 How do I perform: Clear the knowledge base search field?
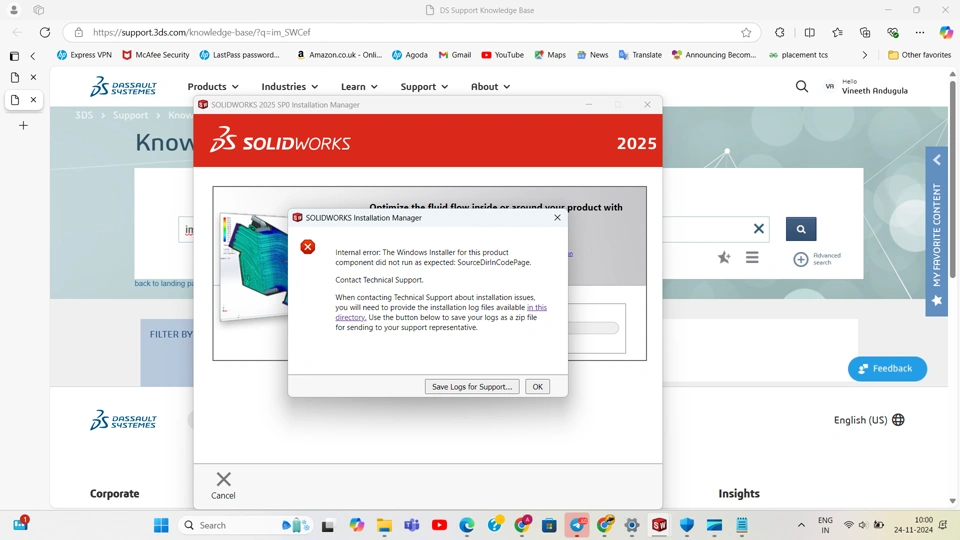click(759, 228)
